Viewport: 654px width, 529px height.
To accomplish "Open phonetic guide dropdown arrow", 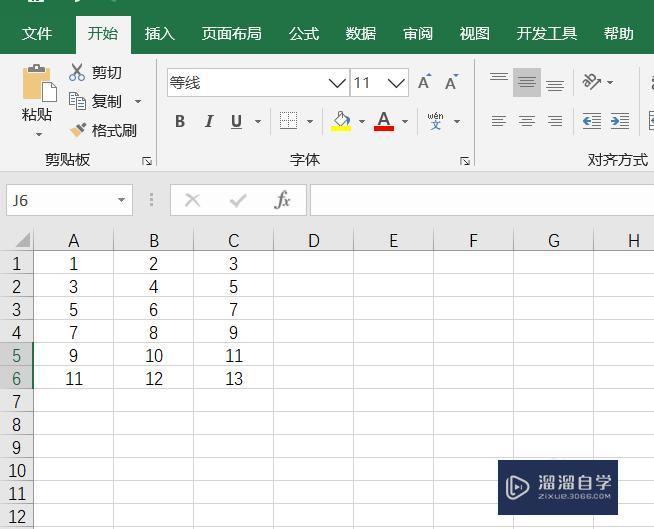I will pos(457,122).
